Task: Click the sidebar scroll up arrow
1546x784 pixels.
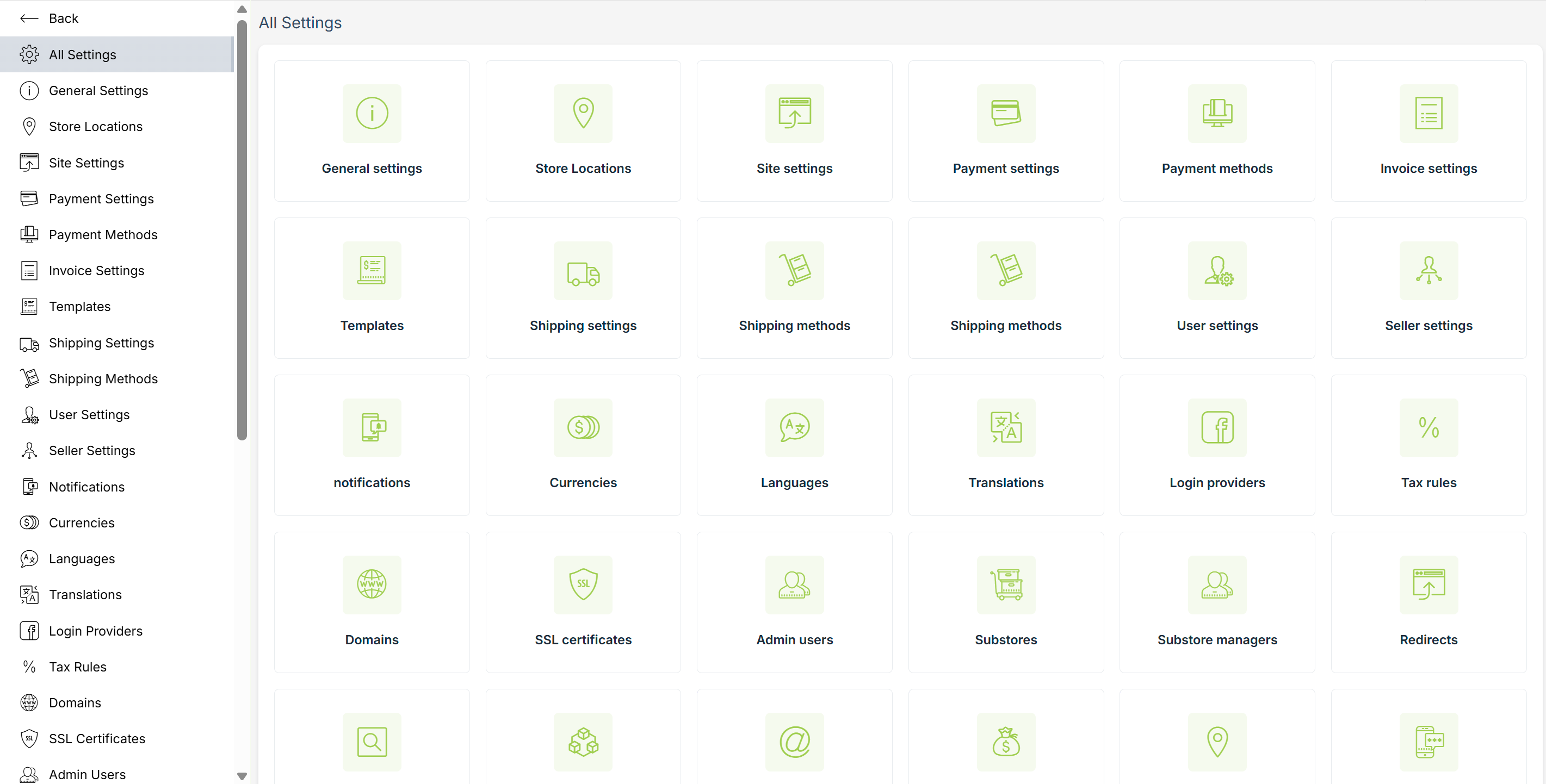Action: tap(242, 9)
